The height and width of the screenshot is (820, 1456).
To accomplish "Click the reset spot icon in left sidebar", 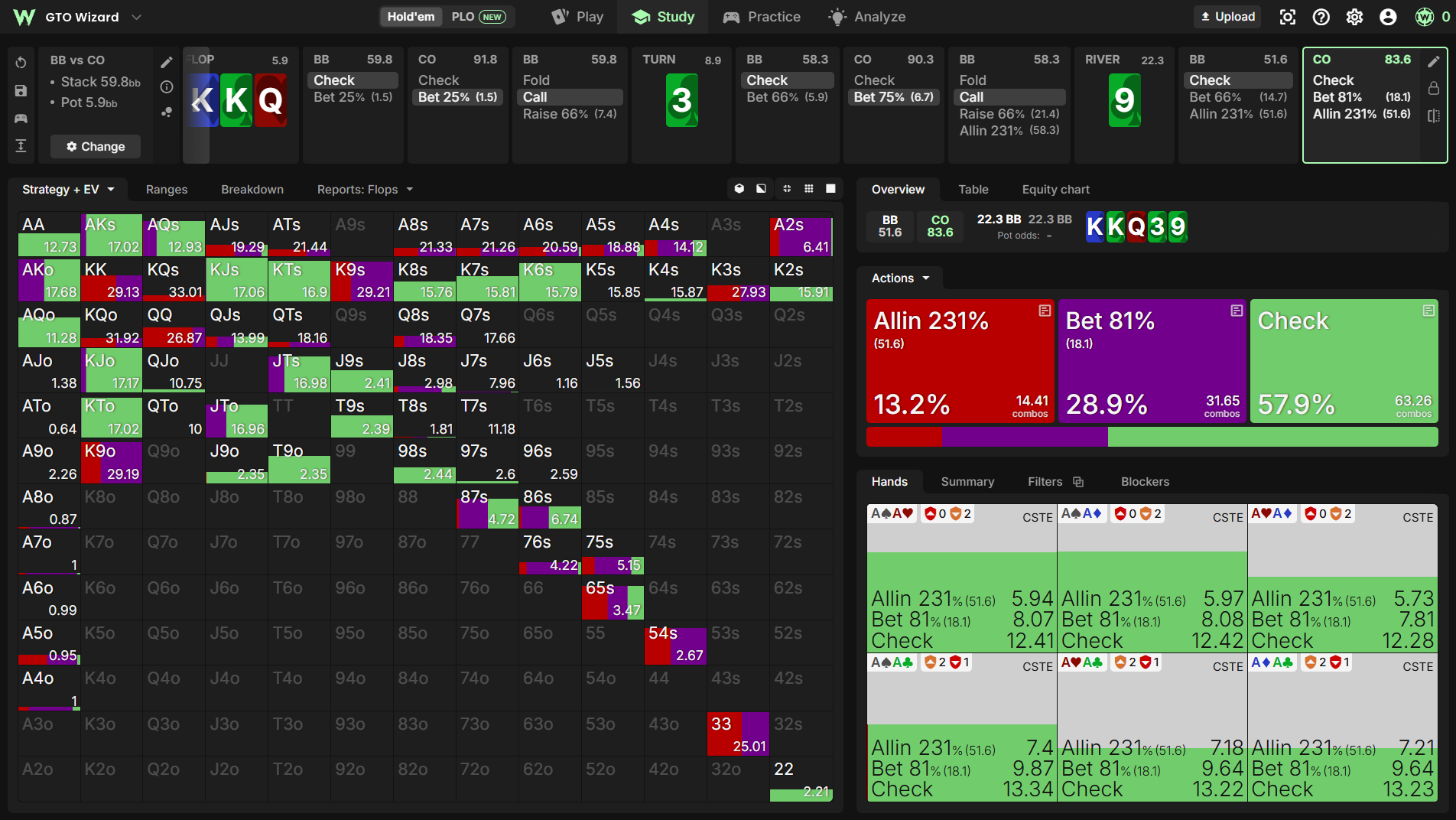I will [x=21, y=63].
